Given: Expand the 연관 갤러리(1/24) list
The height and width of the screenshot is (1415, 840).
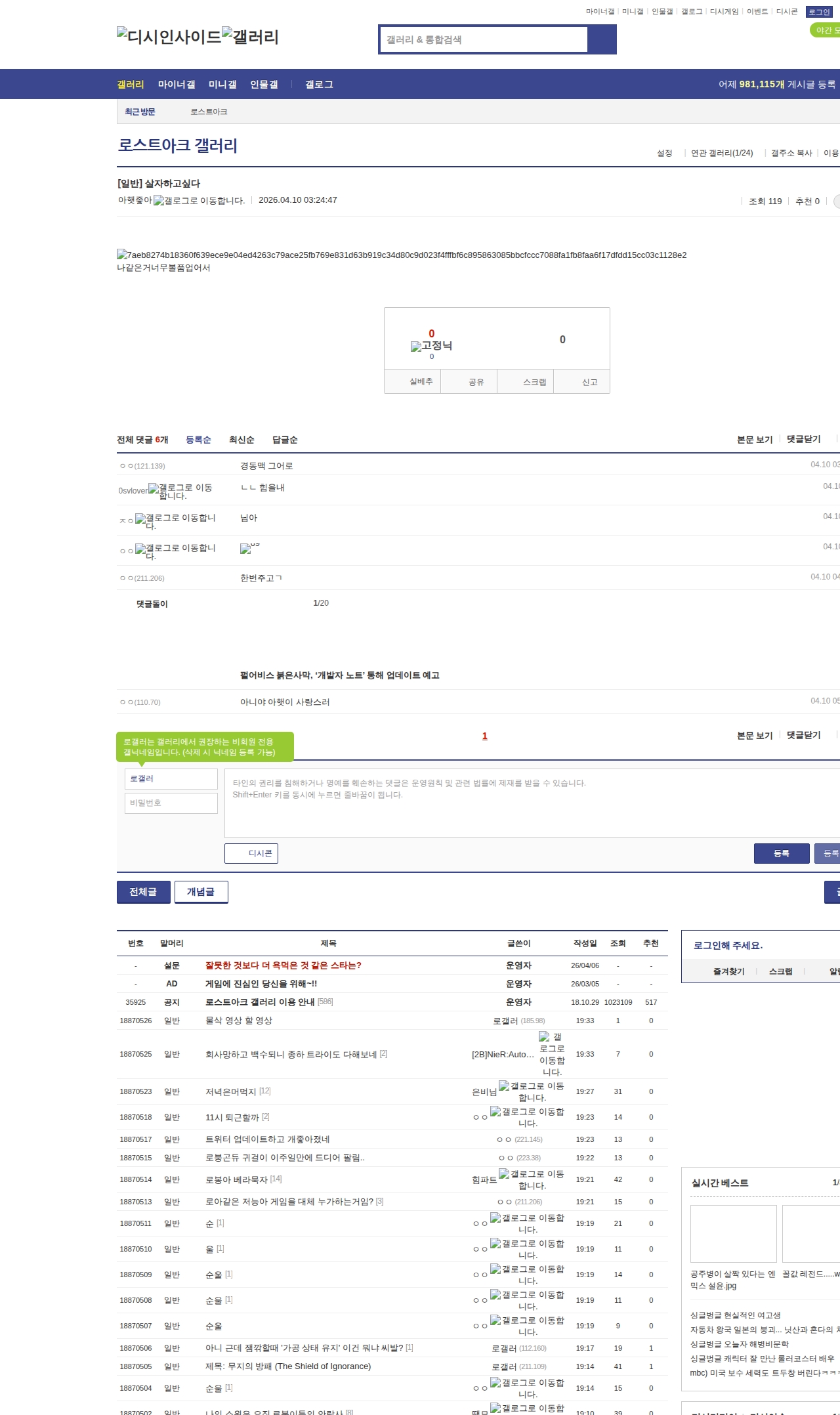Looking at the screenshot, I should (721, 153).
